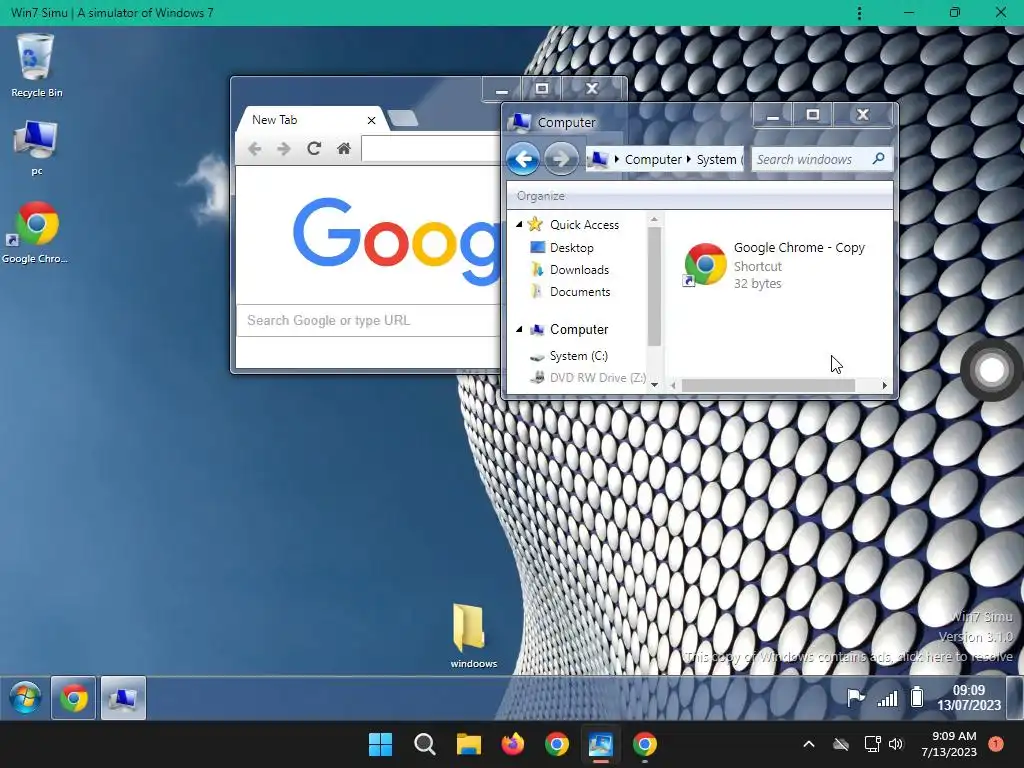Open the notification badge in system tray
Image resolution: width=1024 pixels, height=768 pixels.
(996, 744)
